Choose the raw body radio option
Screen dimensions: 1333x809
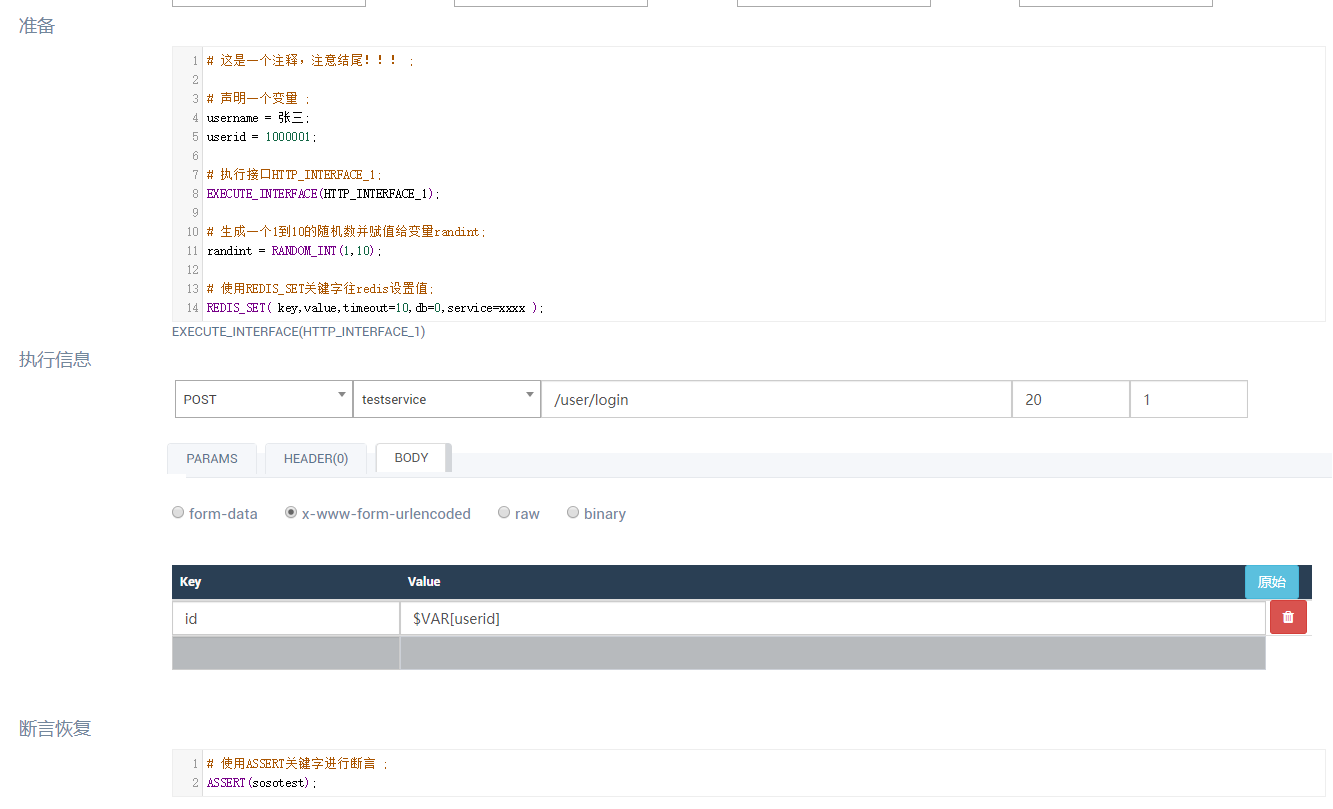coord(504,512)
